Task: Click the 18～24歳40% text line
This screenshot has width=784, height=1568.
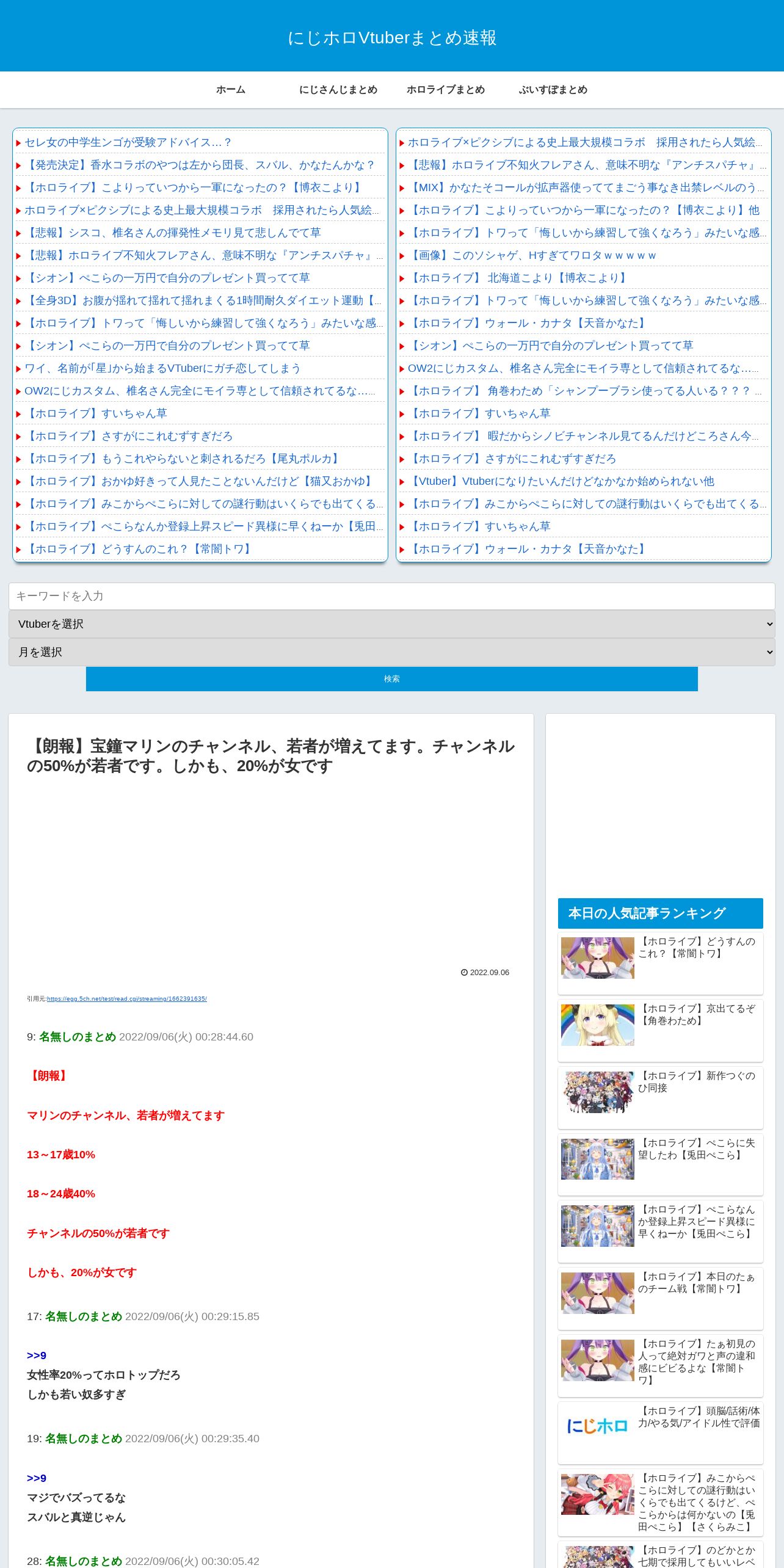Action: click(x=61, y=1194)
